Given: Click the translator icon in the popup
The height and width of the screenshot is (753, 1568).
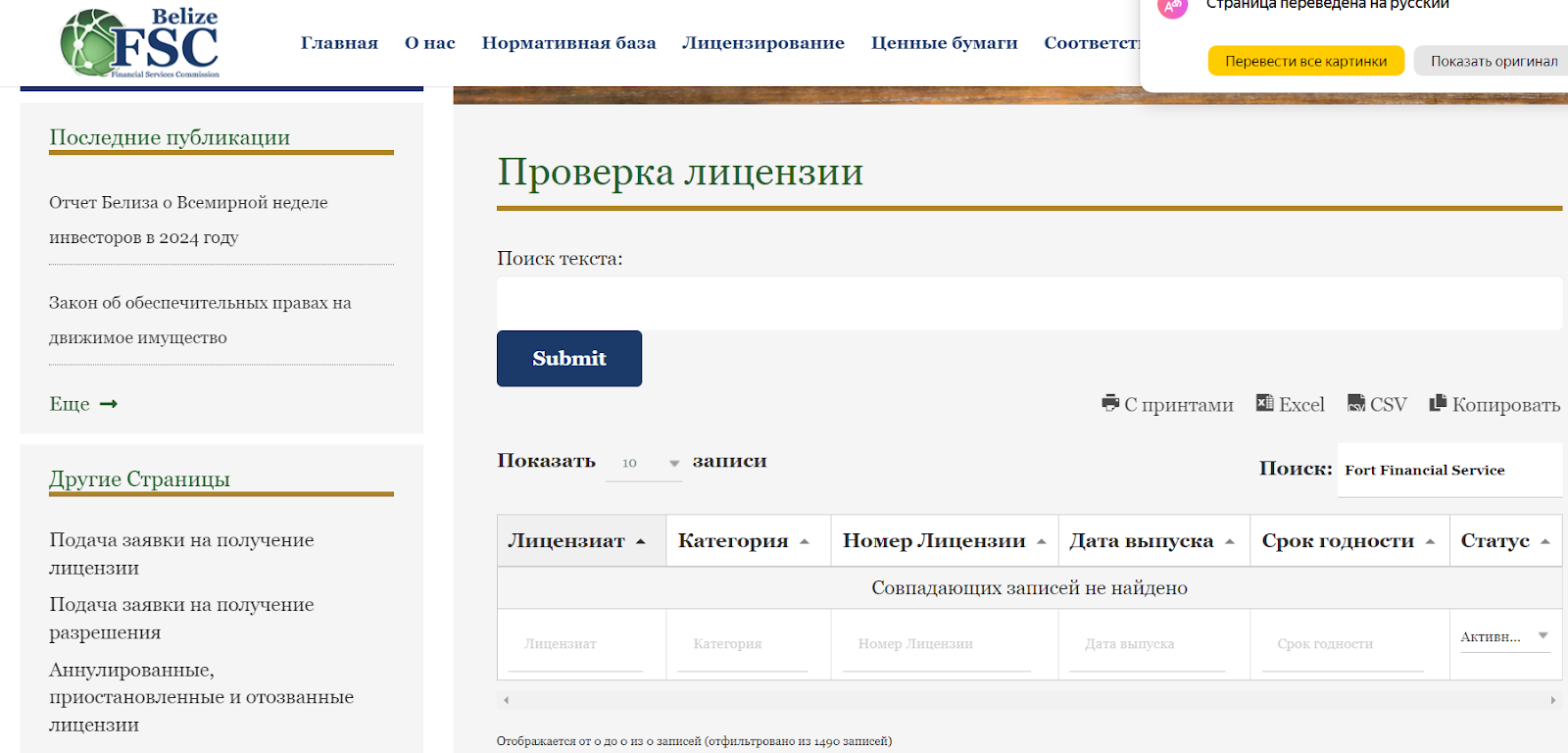Looking at the screenshot, I should (x=1172, y=8).
